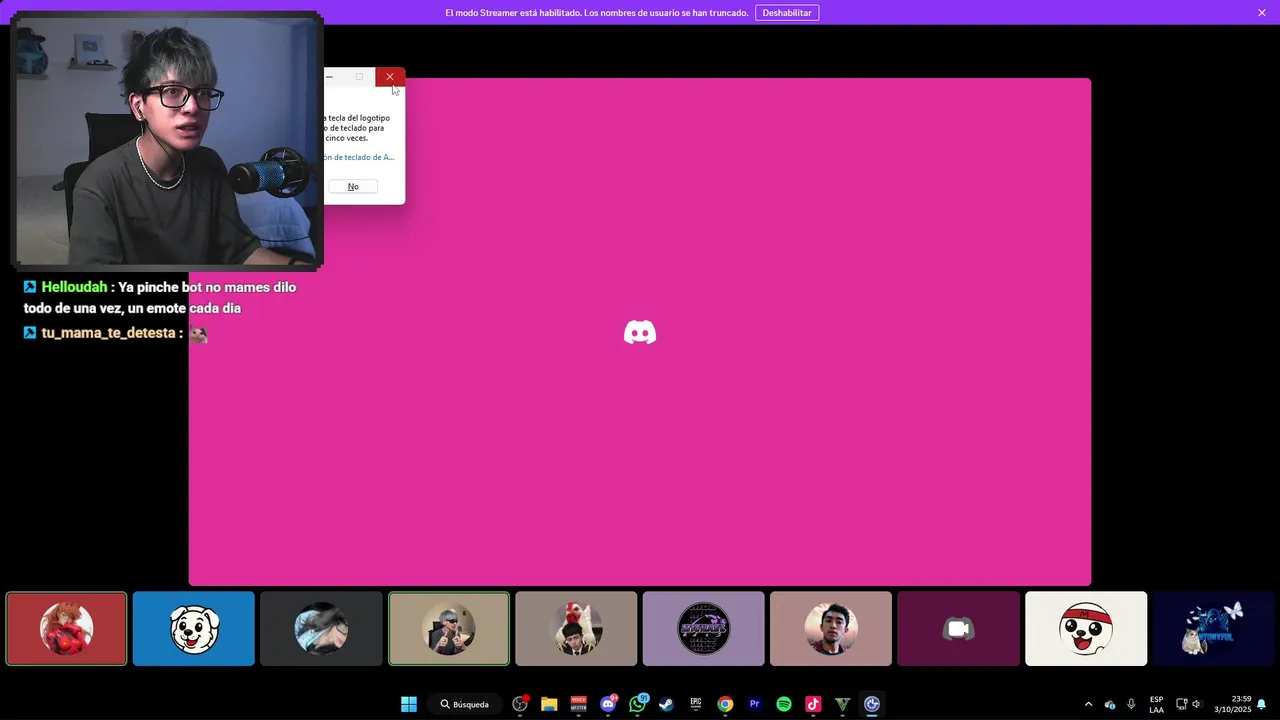
Task: Select the tile with man in black shirt
Action: click(831, 628)
